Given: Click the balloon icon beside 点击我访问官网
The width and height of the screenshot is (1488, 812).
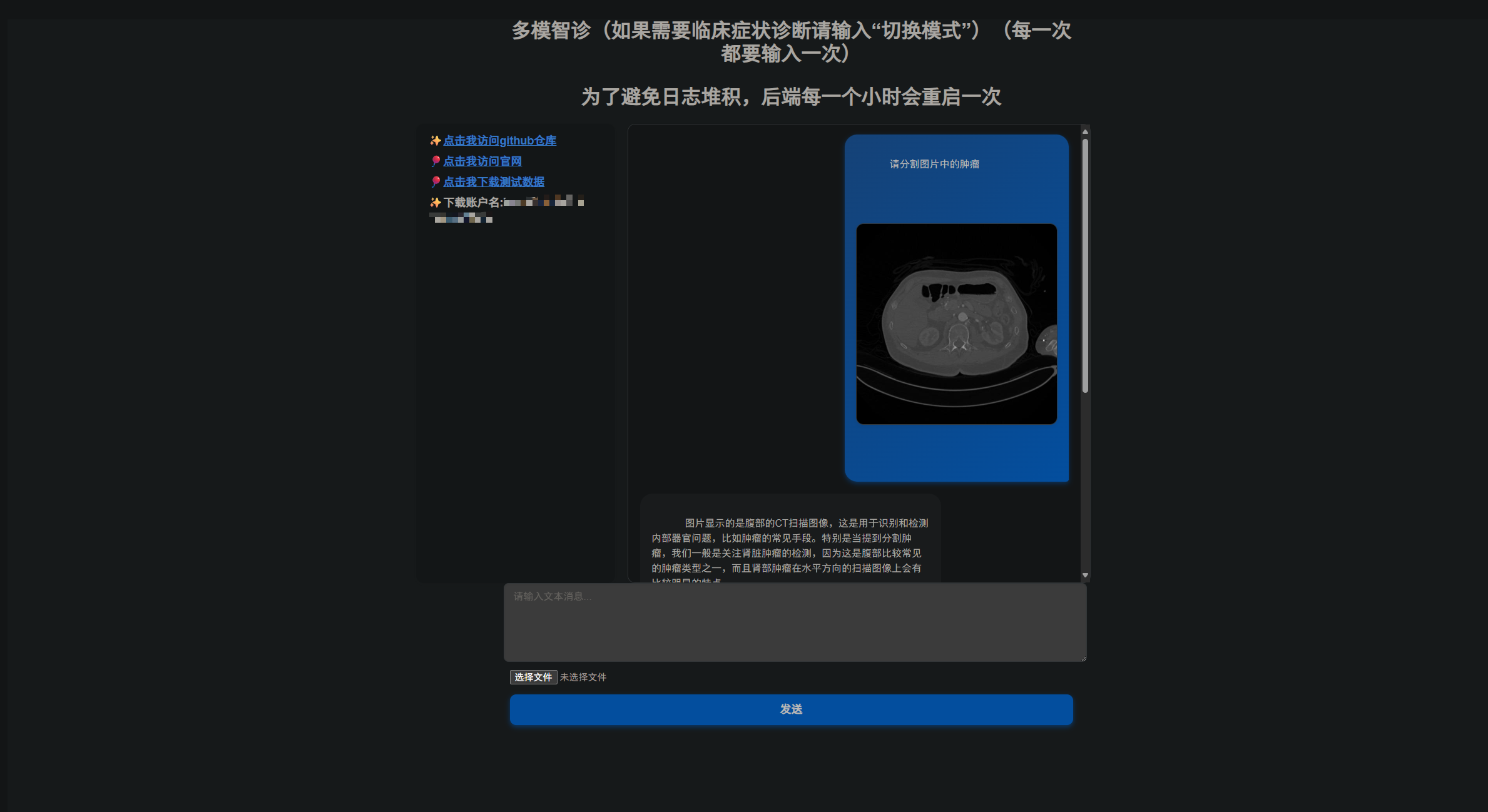Looking at the screenshot, I should coord(436,161).
